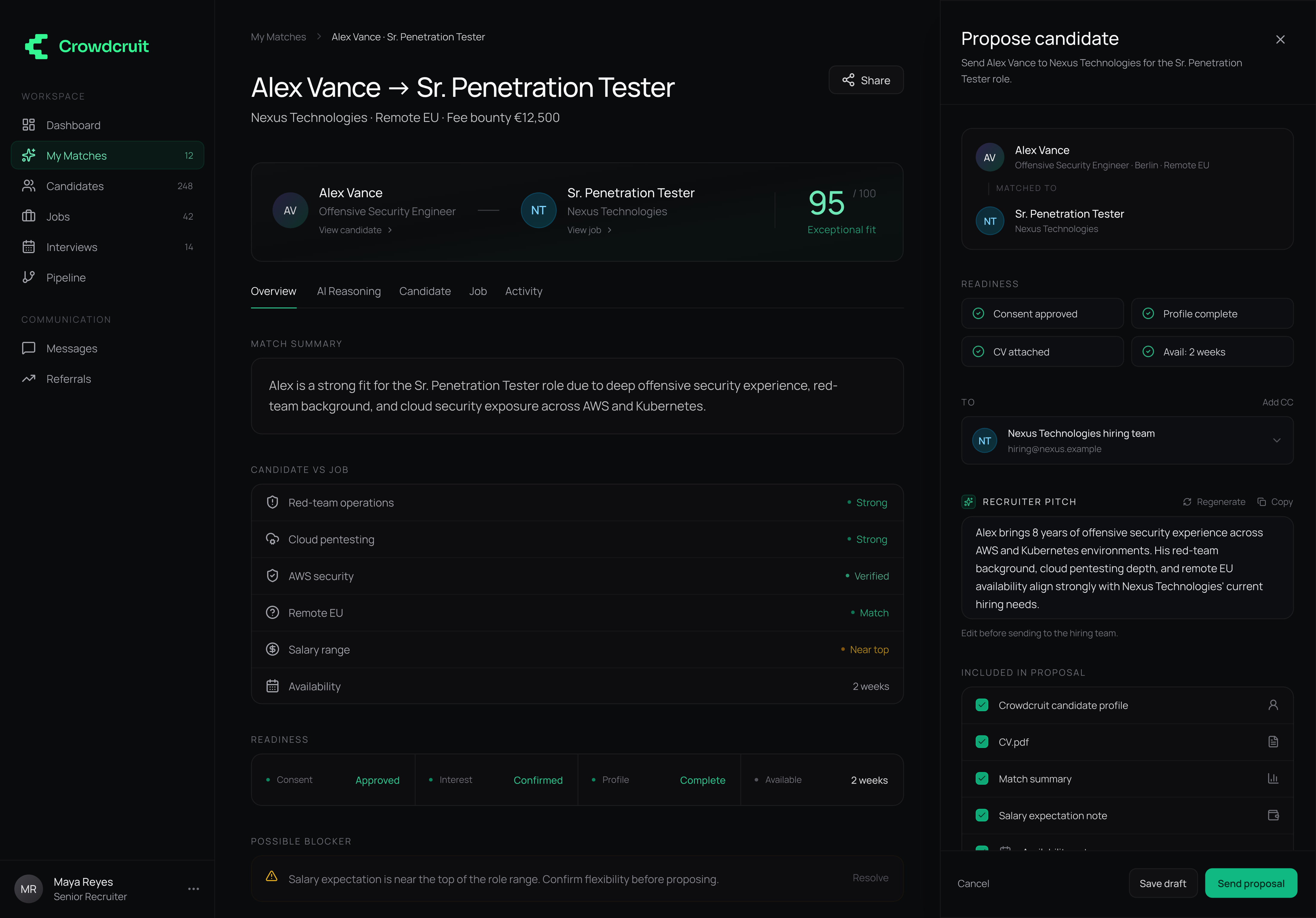This screenshot has width=1316, height=918.
Task: Click the My Matches sparkle icon
Action: [29, 155]
